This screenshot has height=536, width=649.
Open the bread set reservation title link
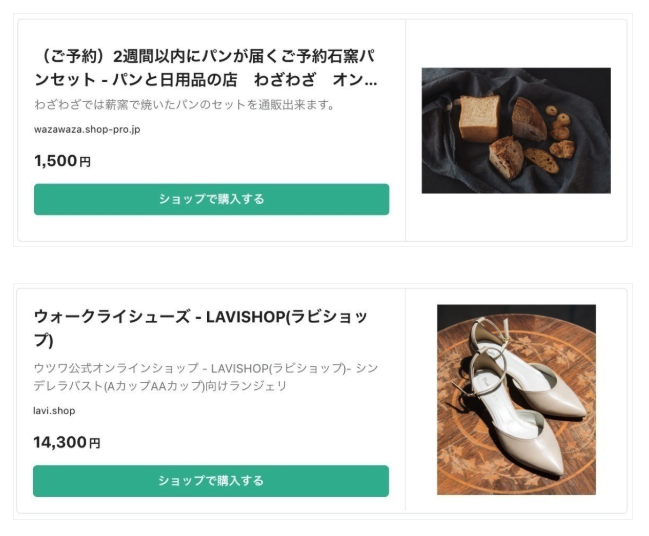[205, 67]
